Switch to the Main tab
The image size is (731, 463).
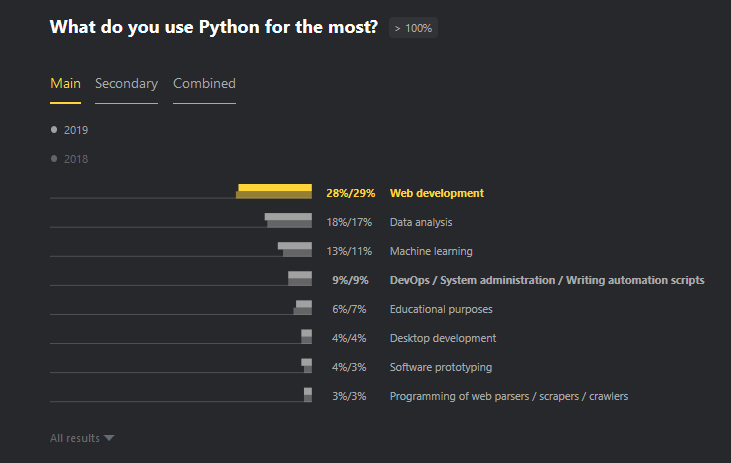[65, 84]
